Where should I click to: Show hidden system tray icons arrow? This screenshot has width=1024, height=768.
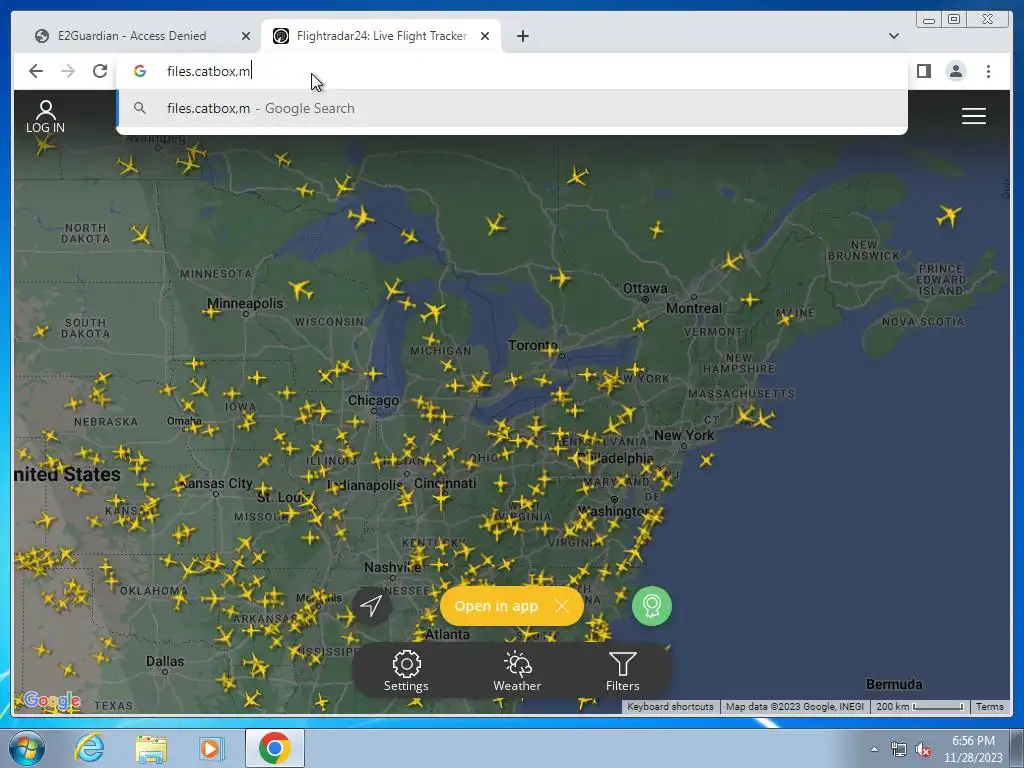point(874,749)
